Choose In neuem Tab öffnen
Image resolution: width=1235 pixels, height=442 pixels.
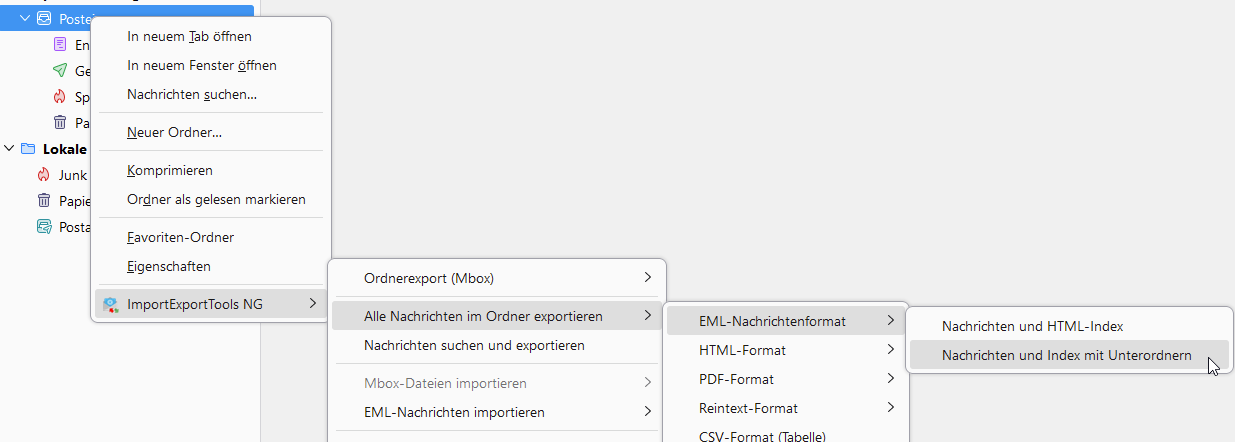[x=189, y=37]
